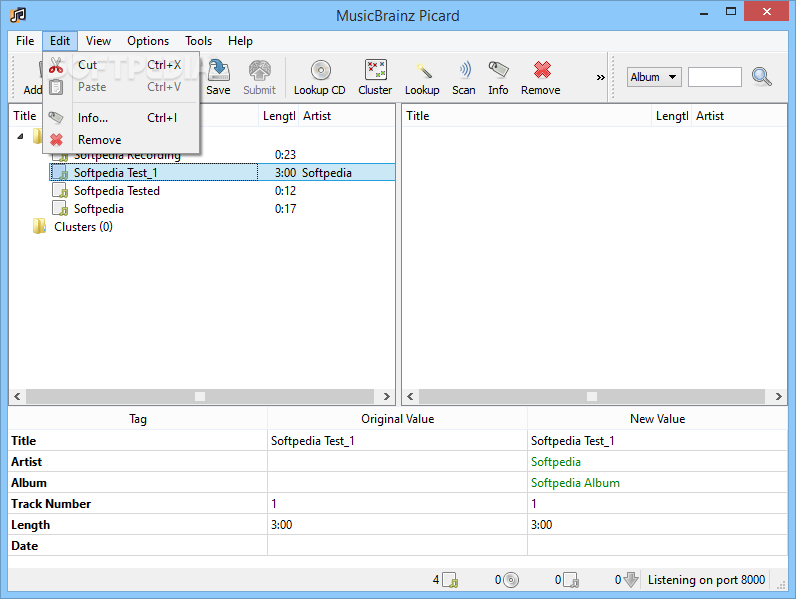Viewport: 796px width, 599px height.
Task: Click the Date tag row label
Action: point(24,546)
